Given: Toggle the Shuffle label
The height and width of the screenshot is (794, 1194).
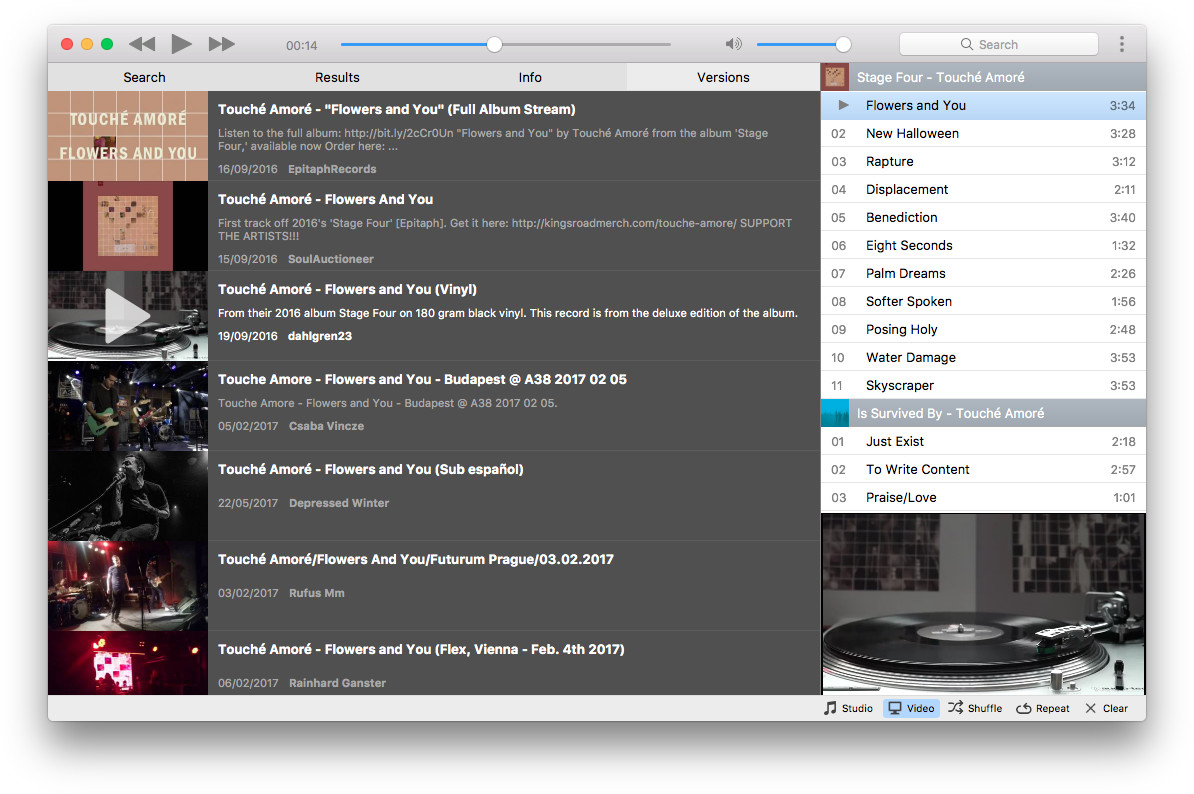Looking at the screenshot, I should pos(985,708).
